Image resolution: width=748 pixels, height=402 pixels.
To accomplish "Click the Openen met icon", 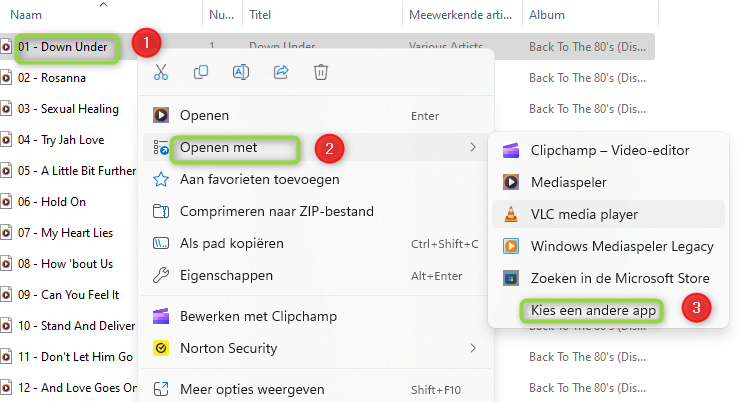I will [x=161, y=148].
